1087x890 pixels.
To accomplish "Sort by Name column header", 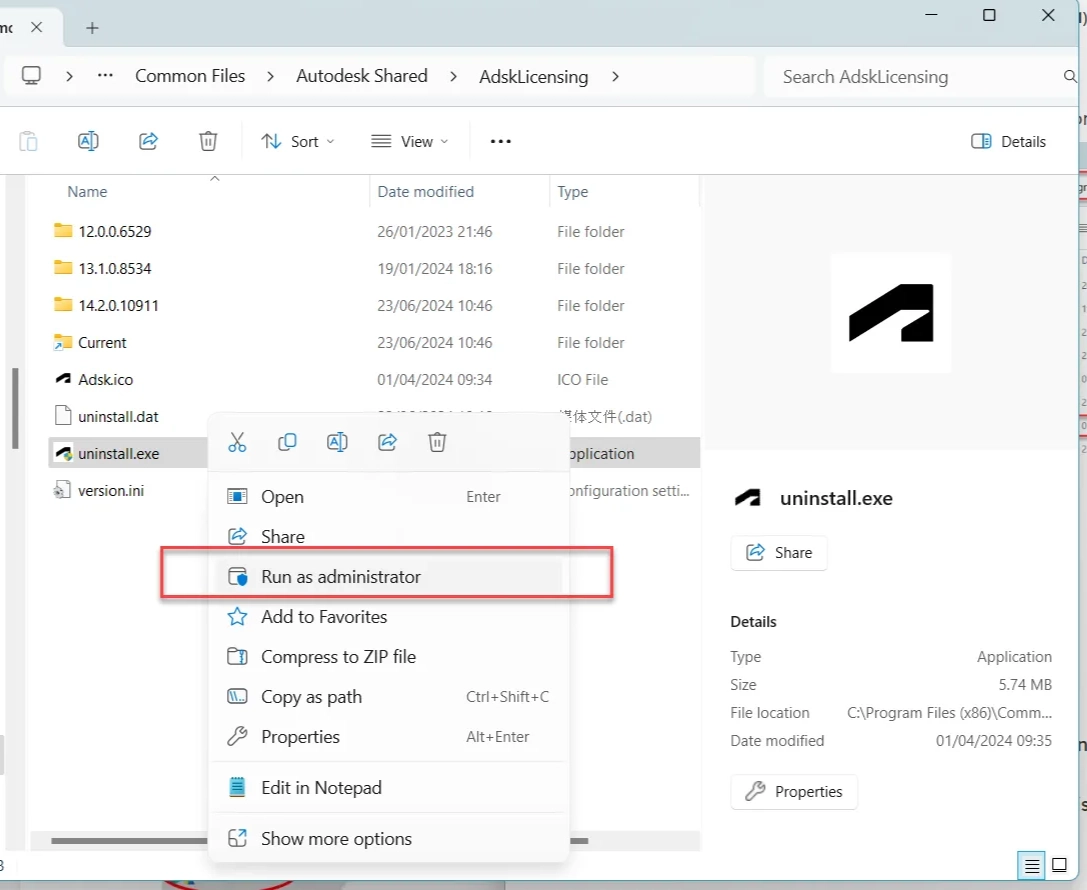I will 87,192.
